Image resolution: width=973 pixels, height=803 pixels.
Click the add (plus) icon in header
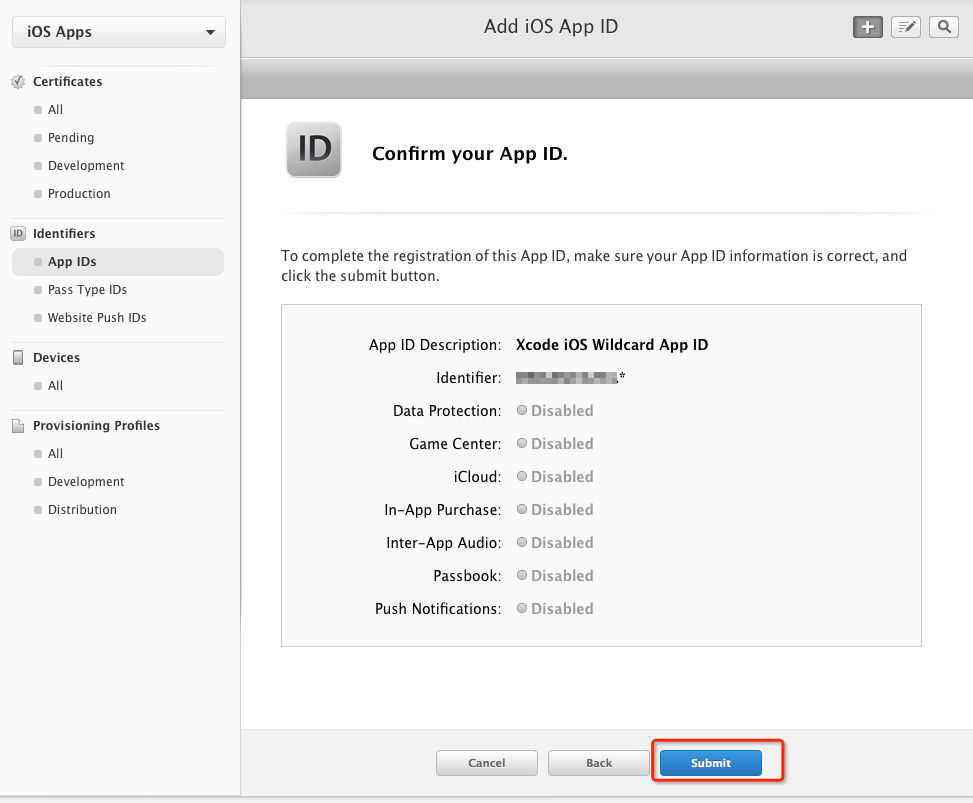[867, 27]
